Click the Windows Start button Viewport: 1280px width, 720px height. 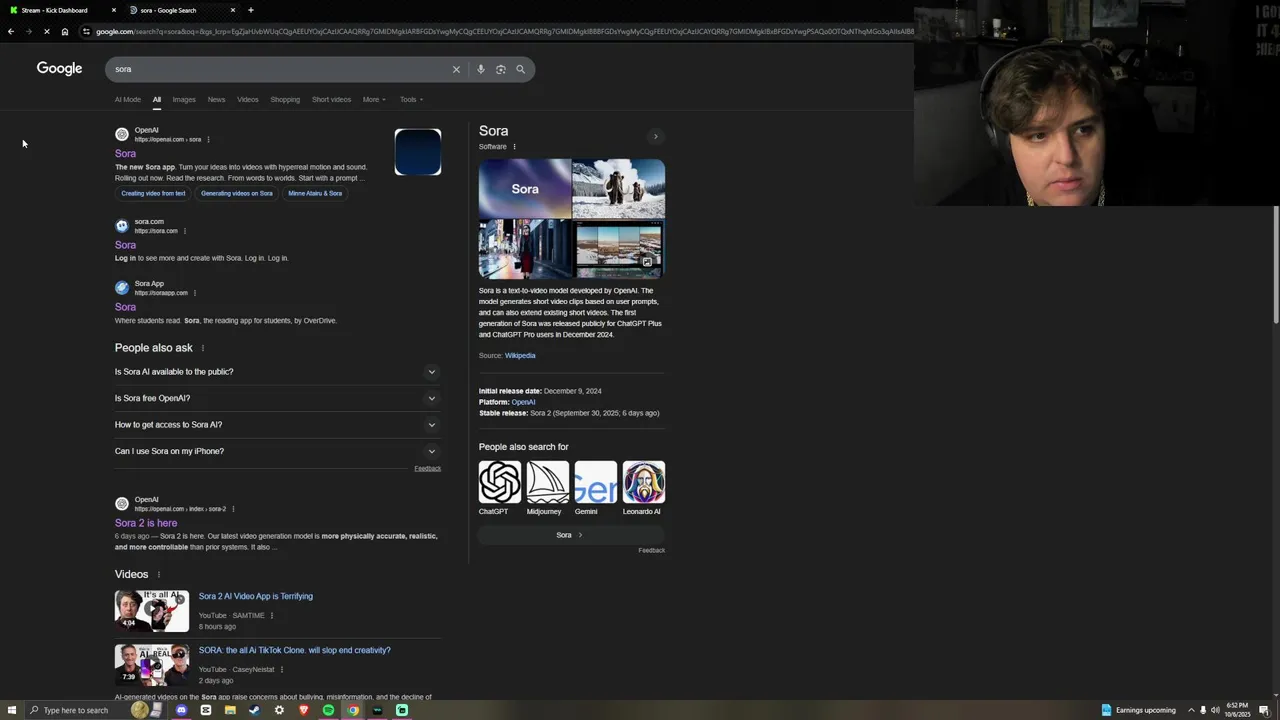coord(12,710)
